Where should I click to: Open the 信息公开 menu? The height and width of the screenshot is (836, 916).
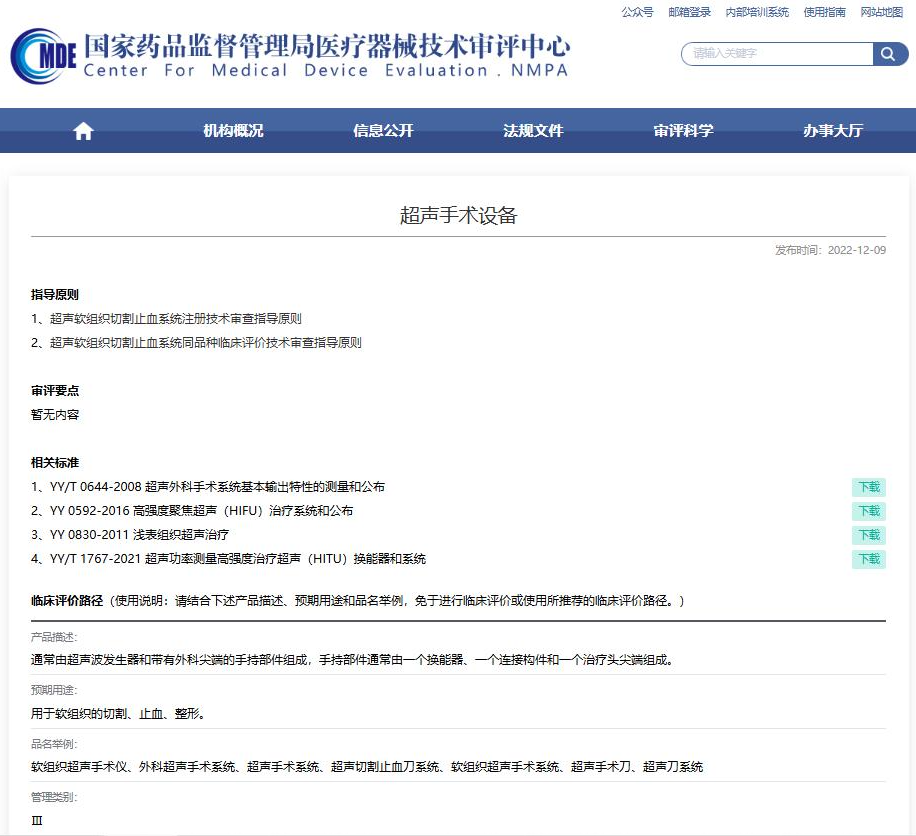pos(383,131)
